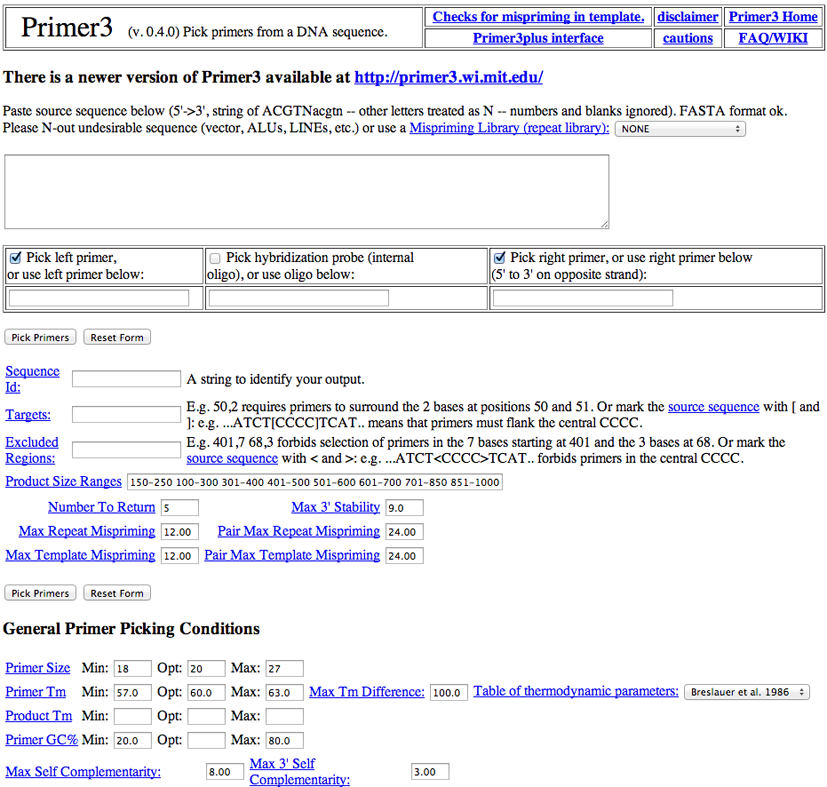This screenshot has width=827, height=787.
Task: Click the lower Pick Primers button
Action: click(40, 593)
